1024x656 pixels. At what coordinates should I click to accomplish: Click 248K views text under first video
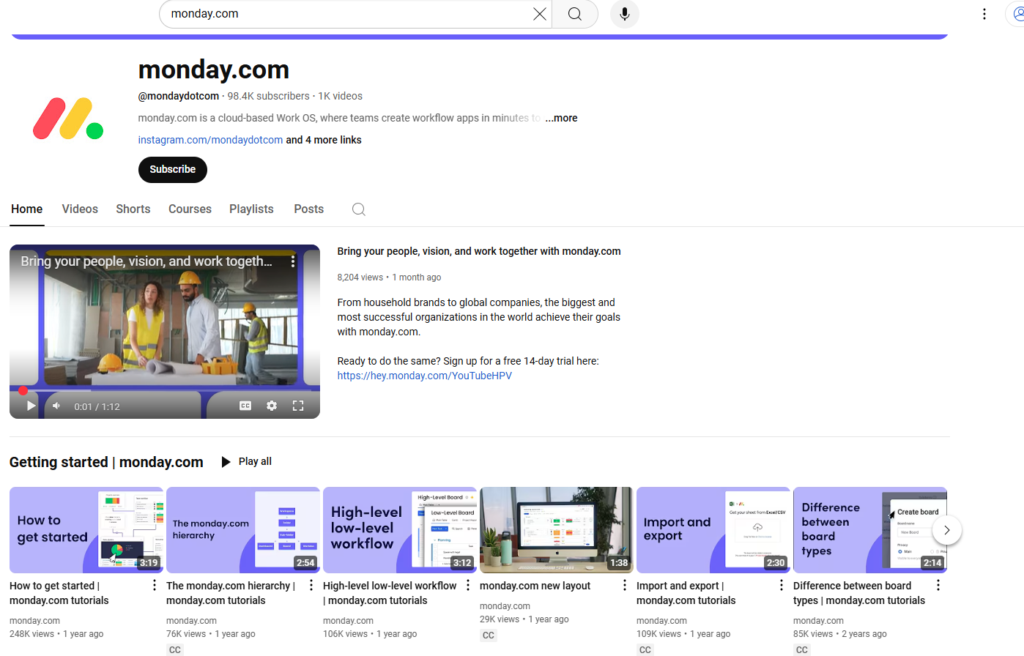pos(32,634)
